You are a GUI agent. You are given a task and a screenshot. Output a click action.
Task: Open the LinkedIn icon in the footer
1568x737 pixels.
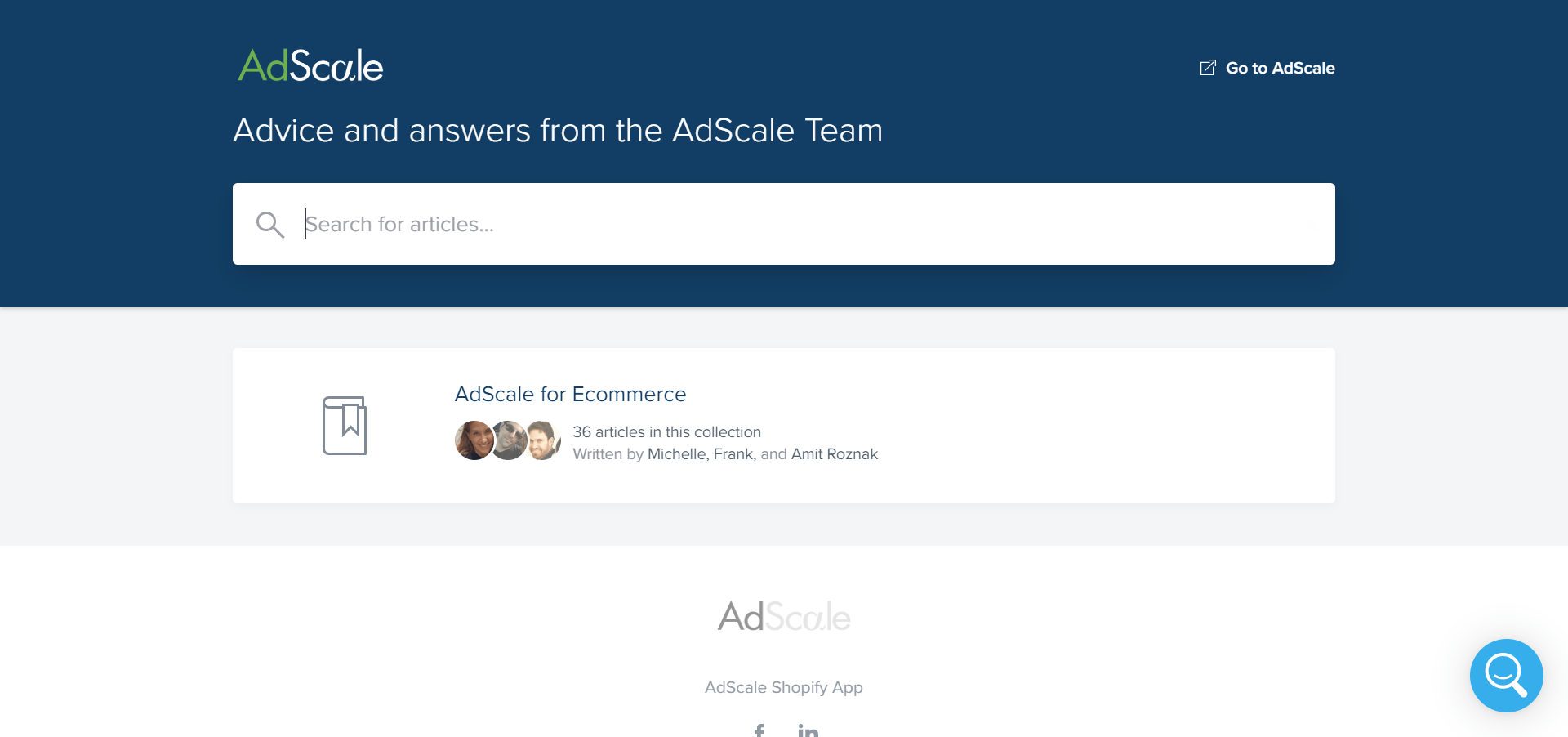point(809,731)
